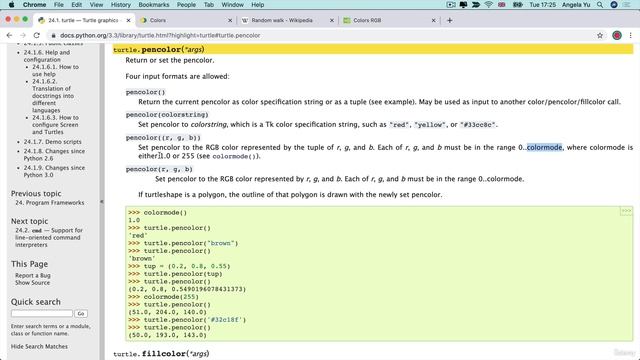Open the View menu

pyautogui.click(x=96, y=5)
